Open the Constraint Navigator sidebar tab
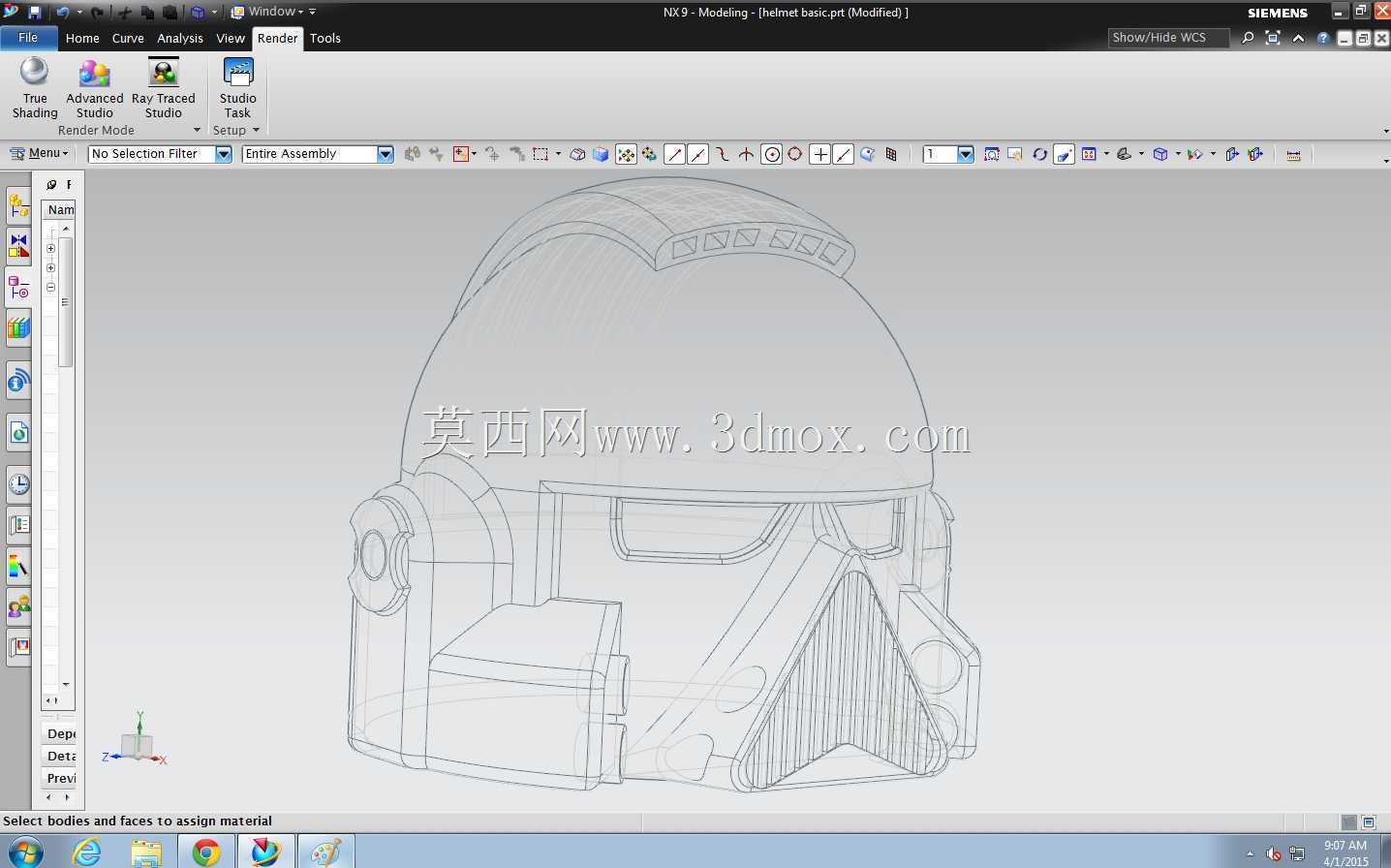Image resolution: width=1391 pixels, height=868 pixels. 18,246
